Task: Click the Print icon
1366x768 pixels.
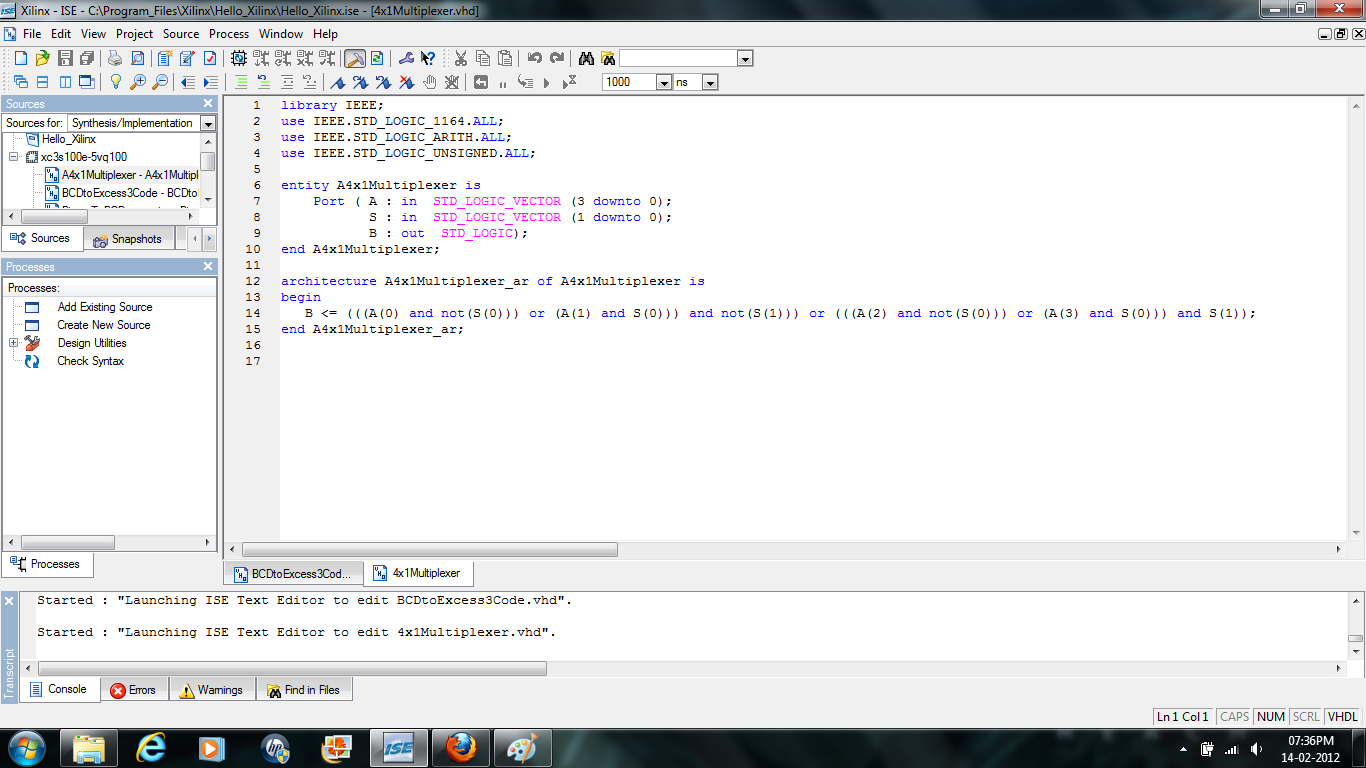Action: 115,58
